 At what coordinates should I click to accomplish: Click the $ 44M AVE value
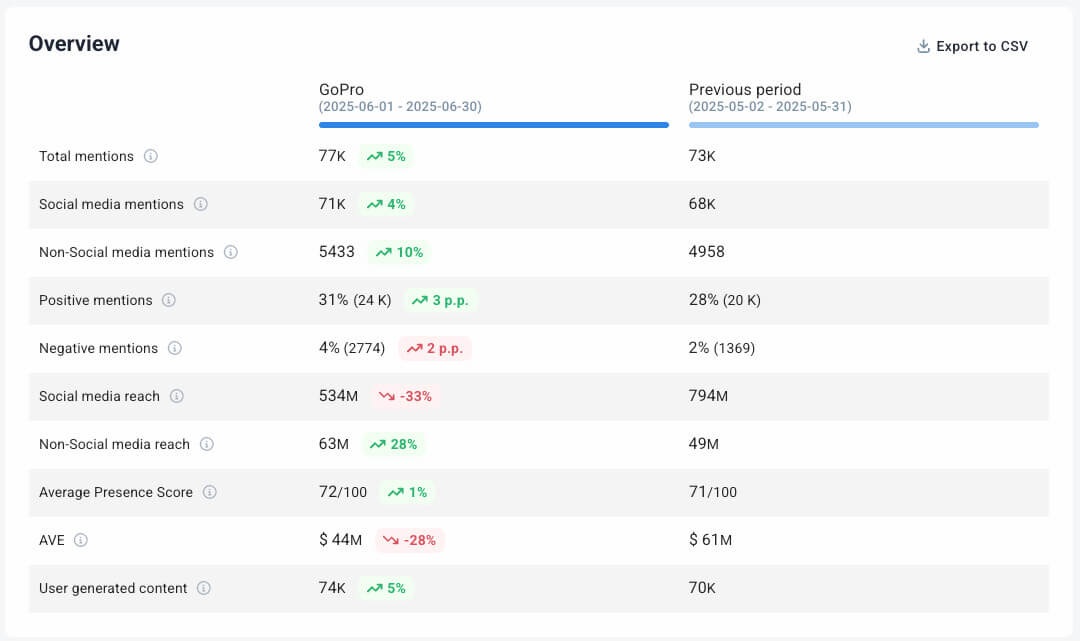coord(340,540)
